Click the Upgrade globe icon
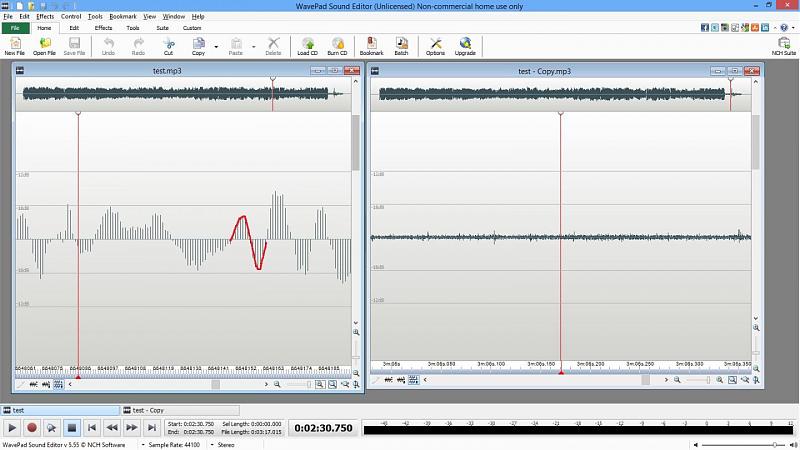The image size is (800, 450). [x=465, y=46]
